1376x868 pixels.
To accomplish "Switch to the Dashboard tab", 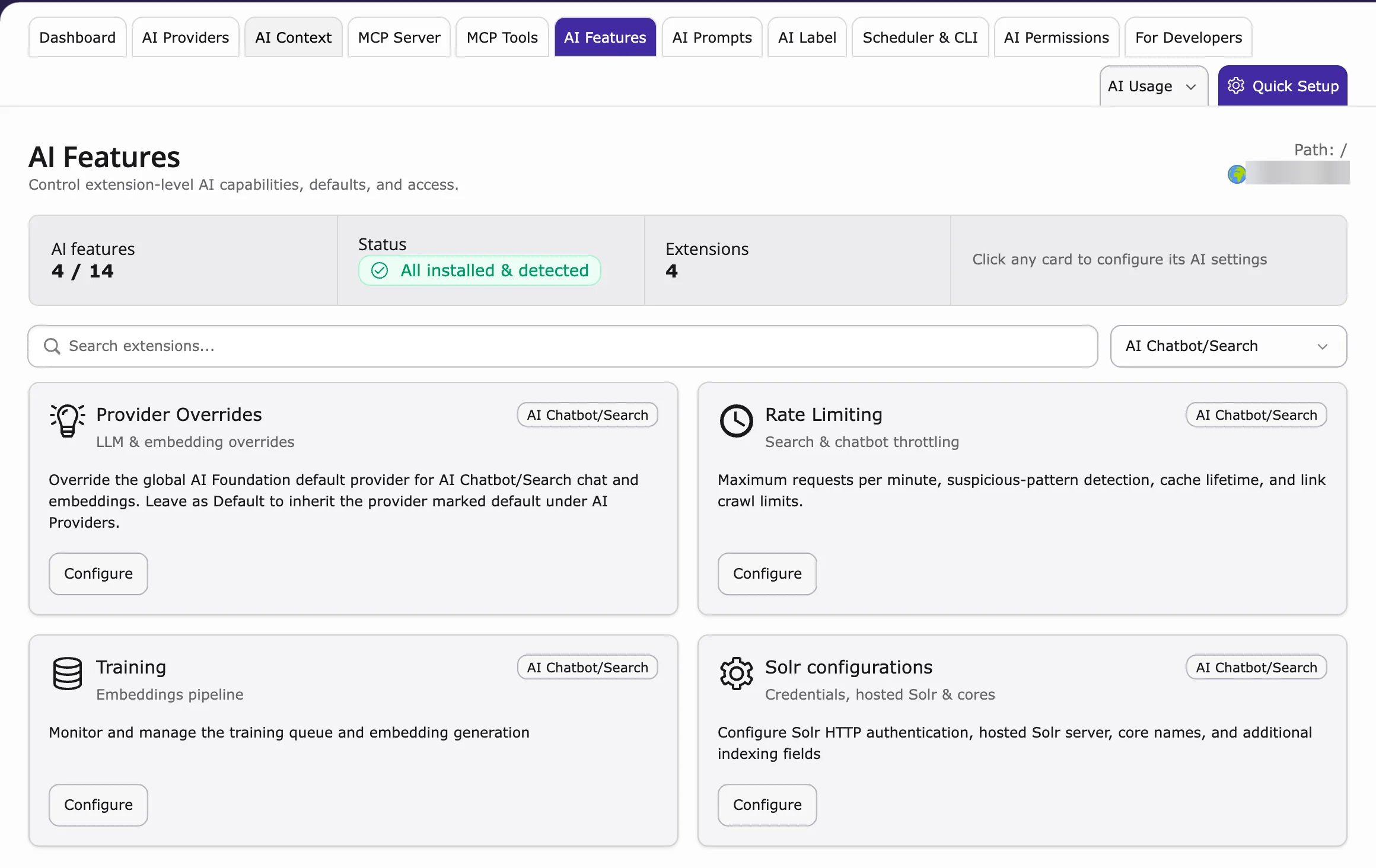I will click(77, 37).
